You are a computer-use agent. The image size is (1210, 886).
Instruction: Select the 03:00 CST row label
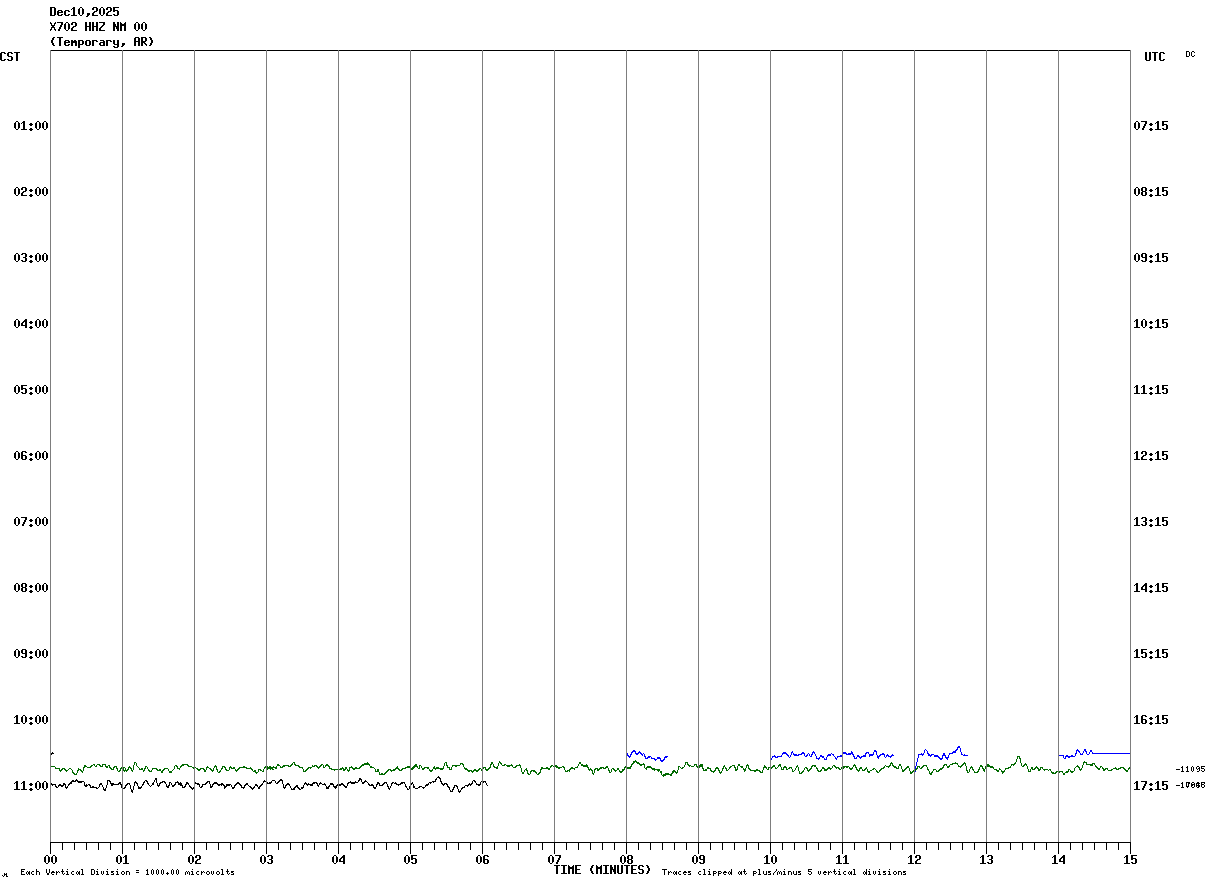[x=31, y=258]
